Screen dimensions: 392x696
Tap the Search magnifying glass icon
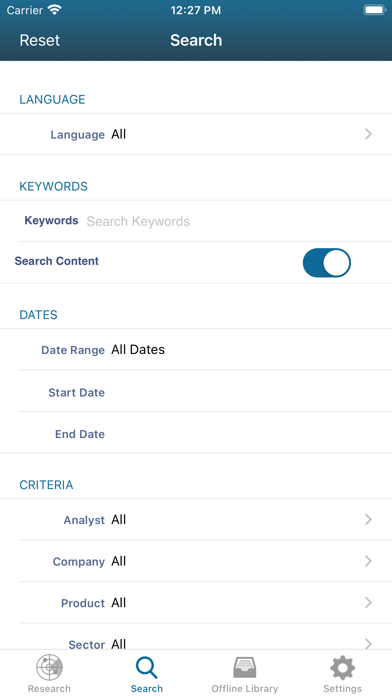tap(147, 668)
